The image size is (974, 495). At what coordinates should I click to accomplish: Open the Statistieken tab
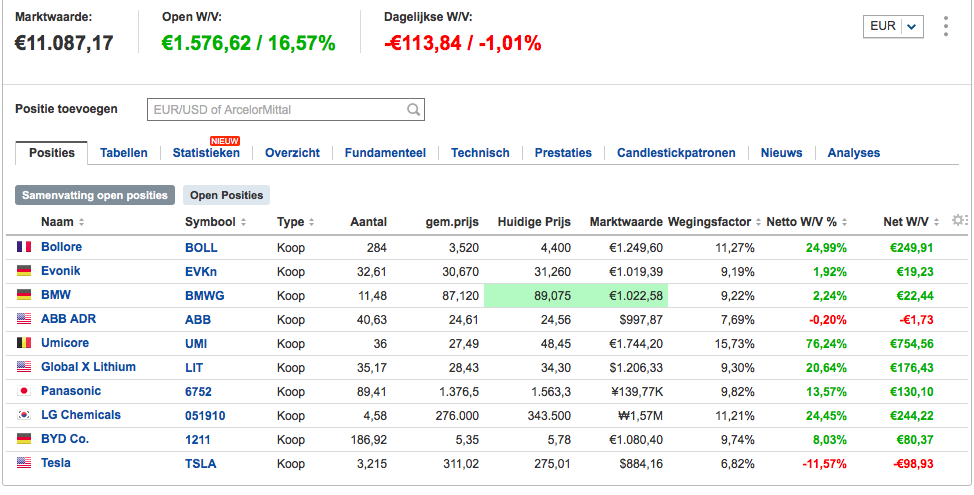(x=206, y=153)
